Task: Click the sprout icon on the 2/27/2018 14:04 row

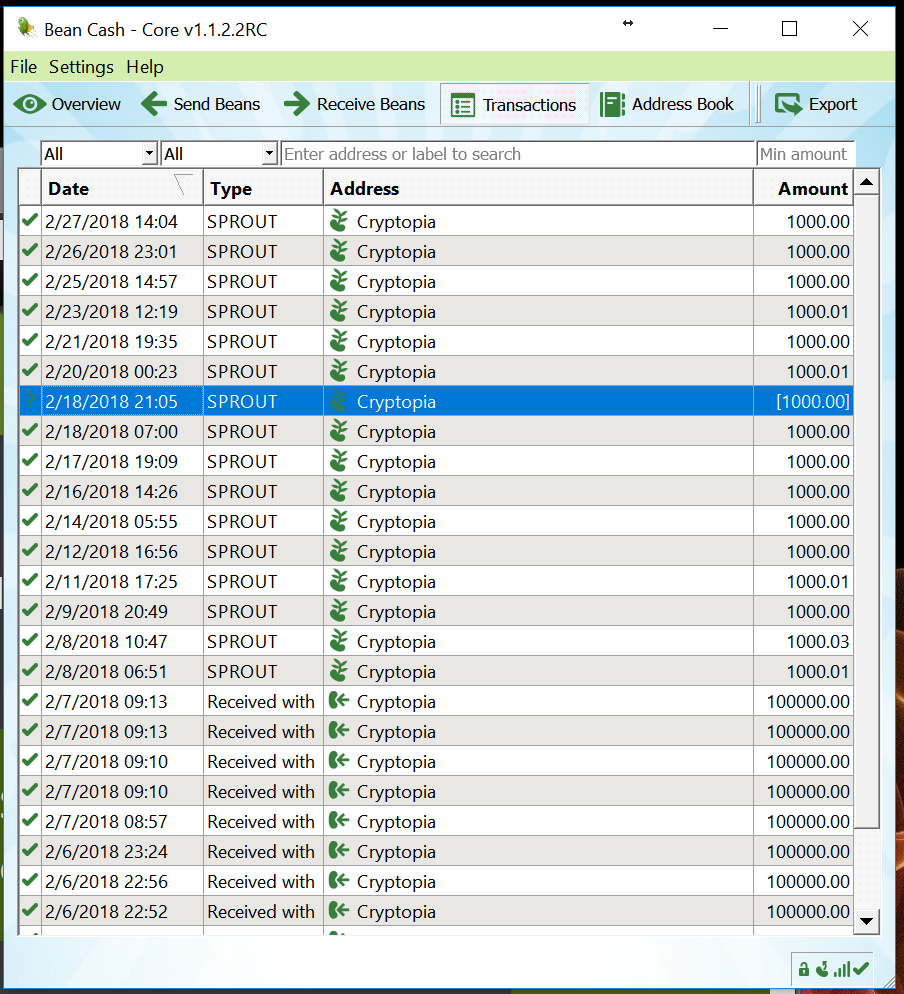Action: pyautogui.click(x=339, y=221)
